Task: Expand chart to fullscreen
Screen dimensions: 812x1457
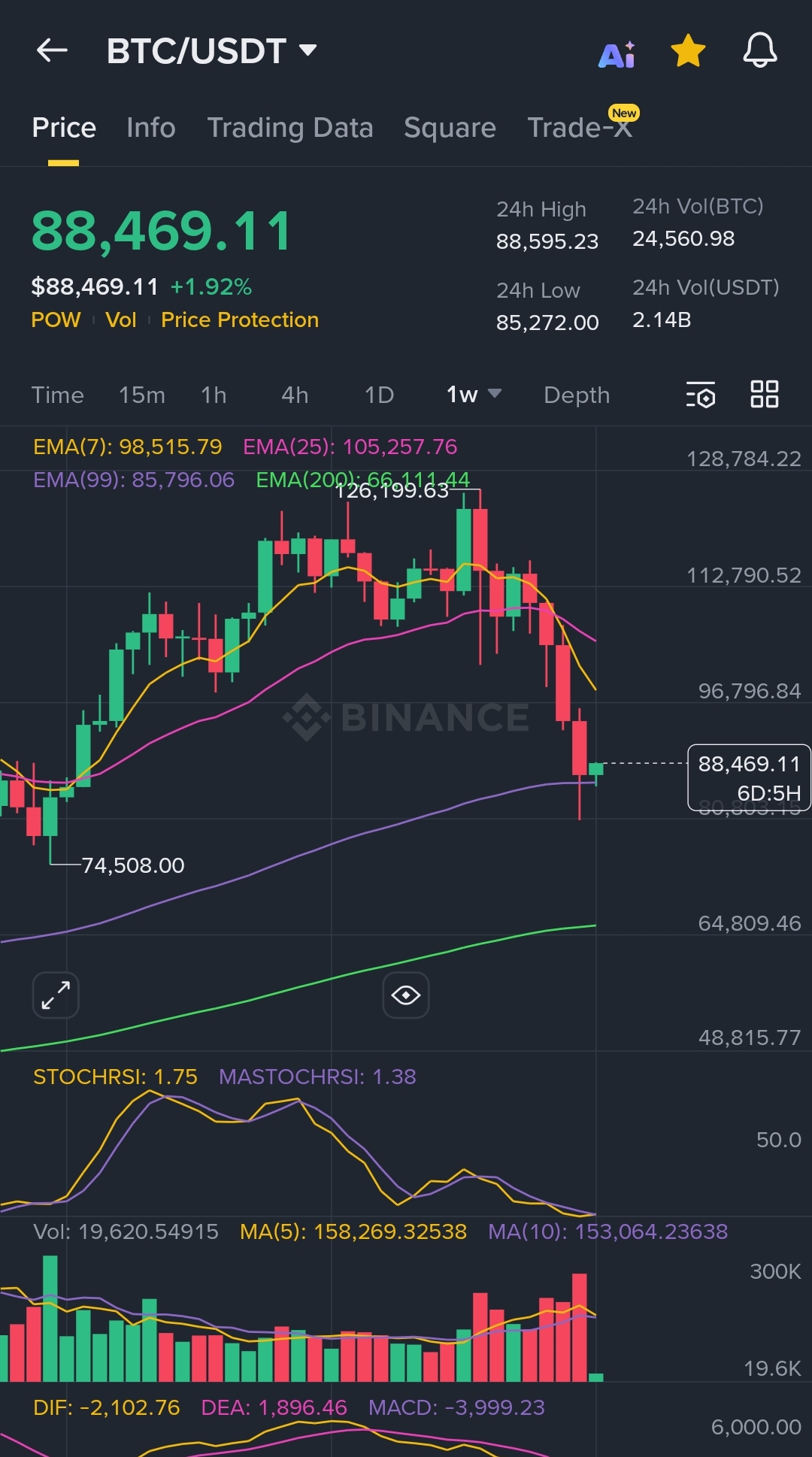Action: pos(56,995)
